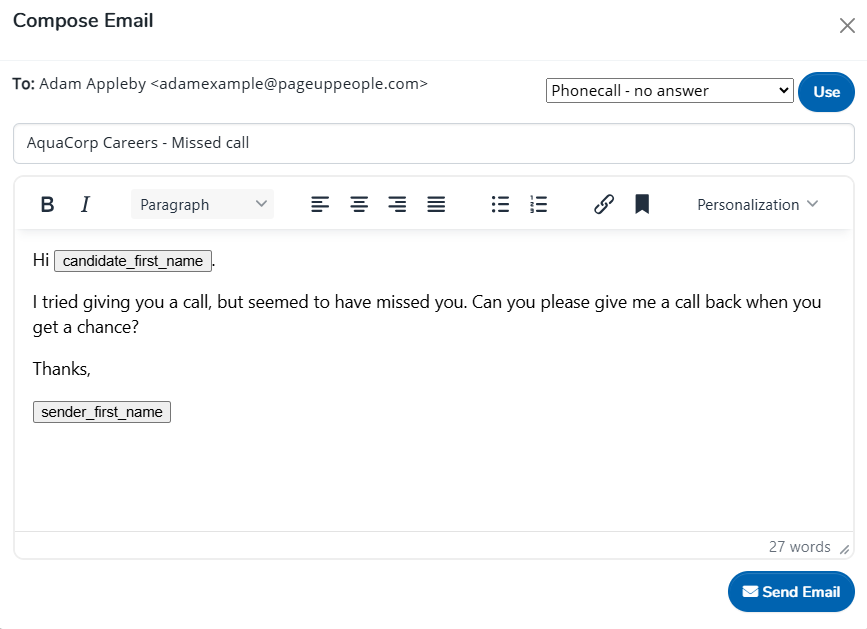Align text to the right
Viewport: 867px width, 629px height.
(397, 205)
